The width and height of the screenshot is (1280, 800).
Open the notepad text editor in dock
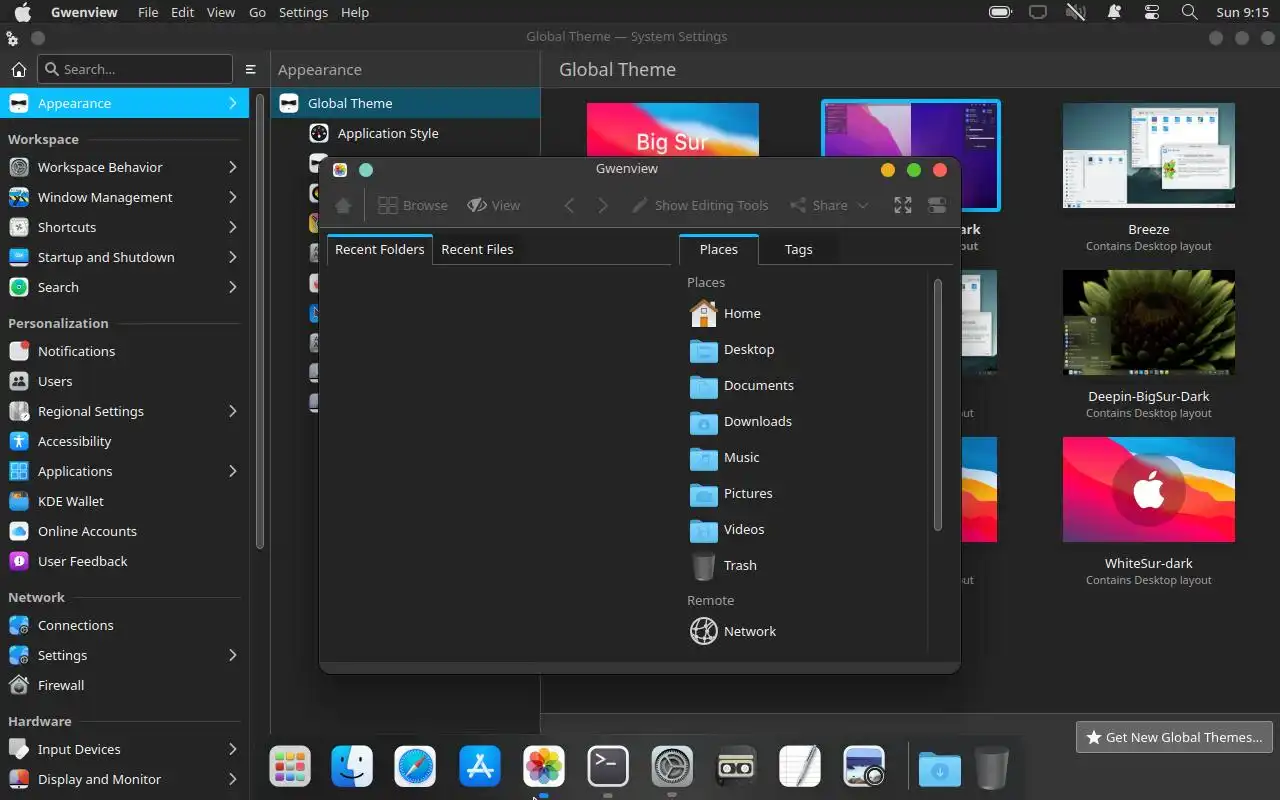[800, 767]
